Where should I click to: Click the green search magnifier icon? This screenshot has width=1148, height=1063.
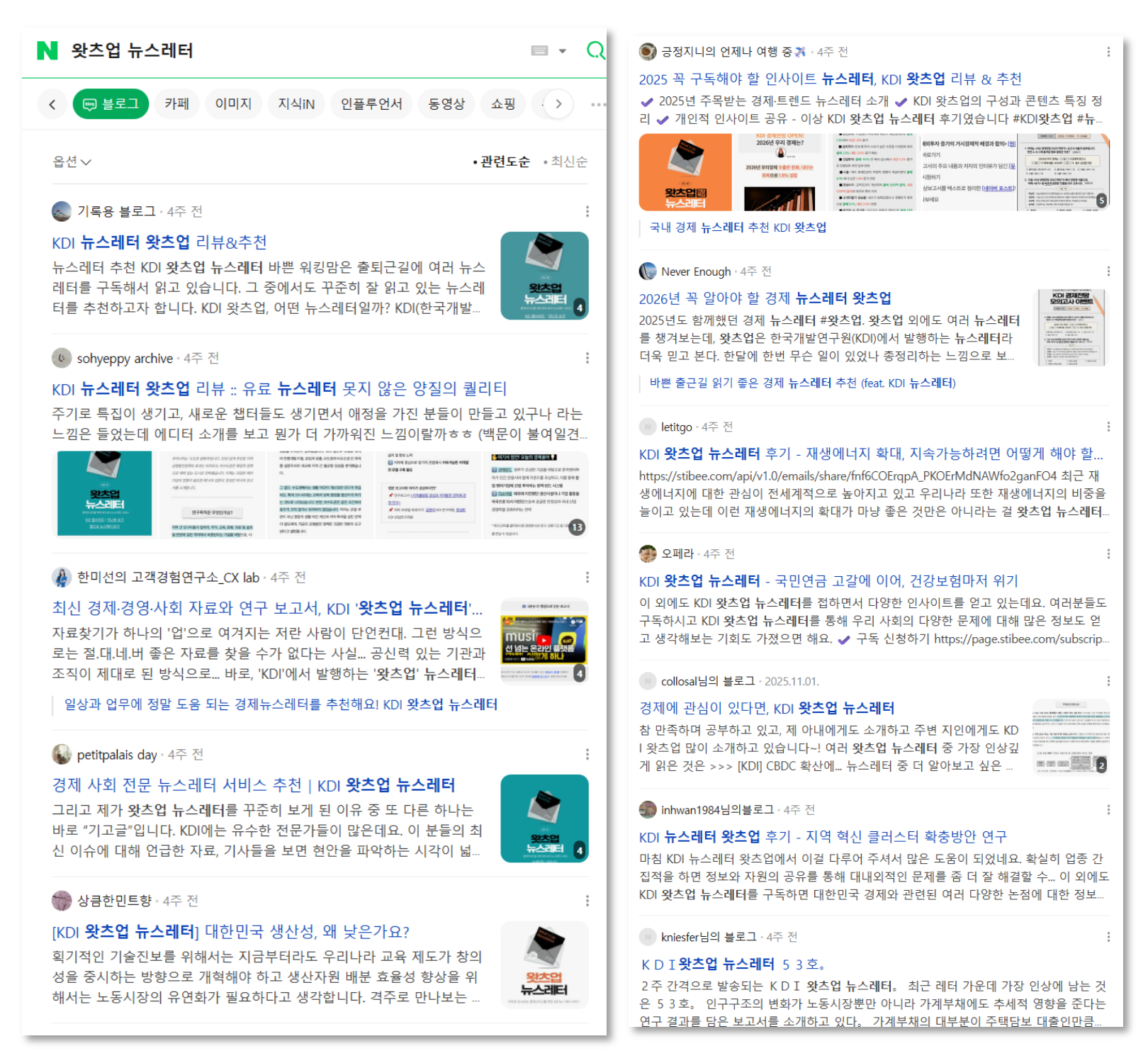click(595, 50)
